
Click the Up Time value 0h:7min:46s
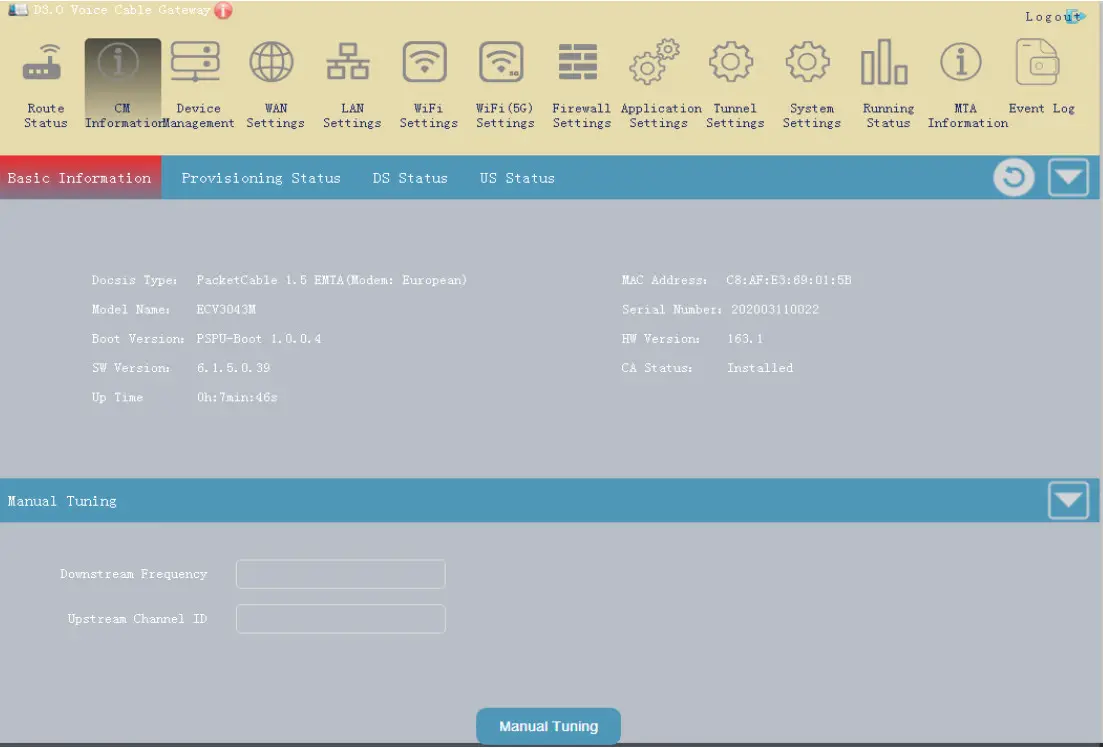237,398
